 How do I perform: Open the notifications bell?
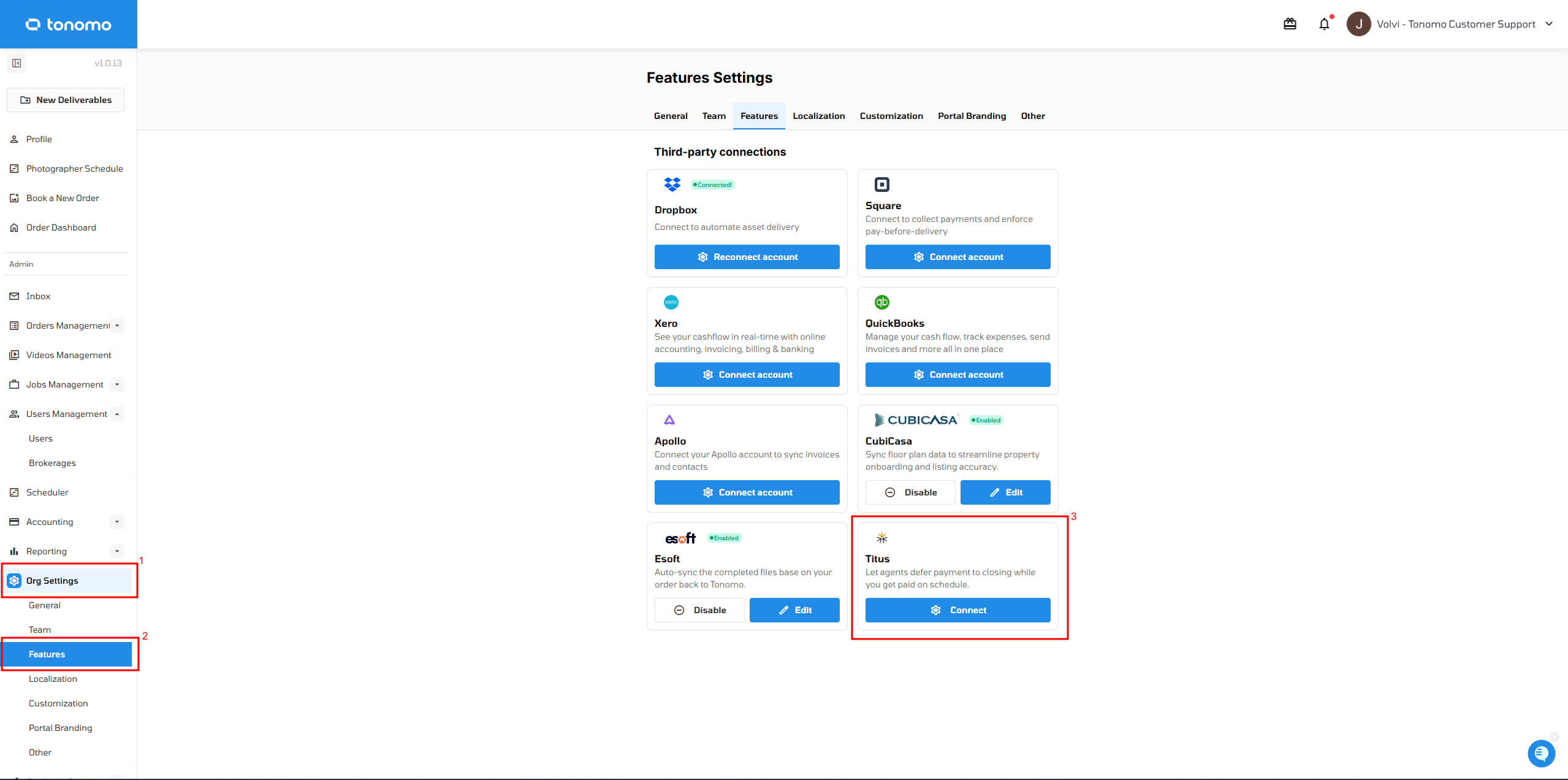1324,24
